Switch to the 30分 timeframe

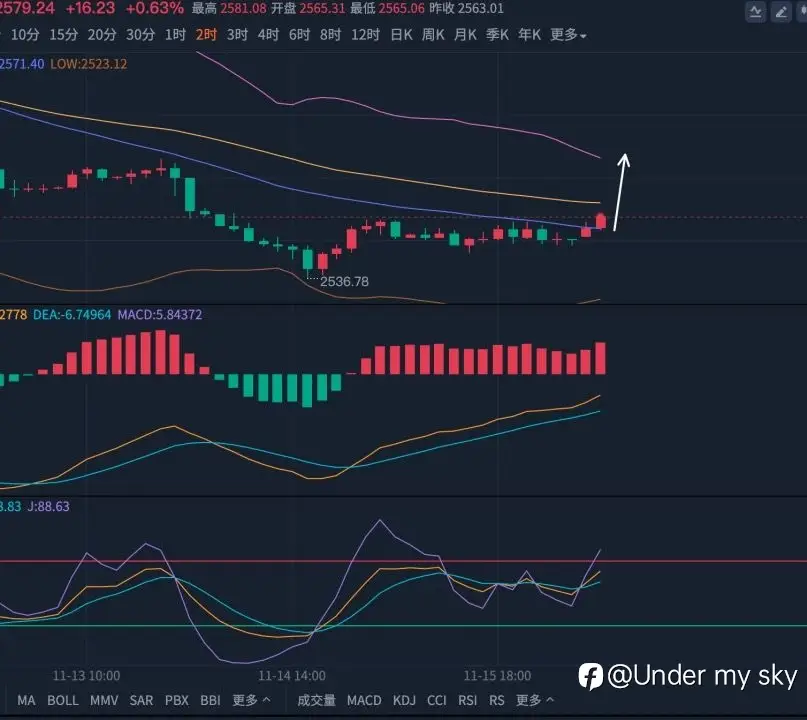[x=141, y=35]
